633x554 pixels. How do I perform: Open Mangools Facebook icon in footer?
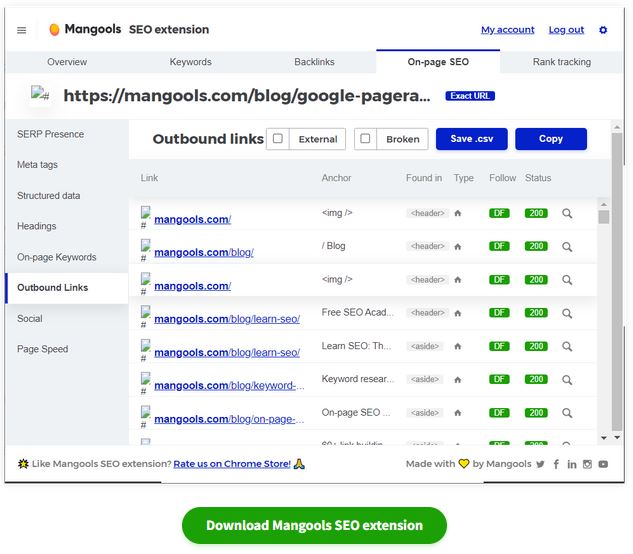[556, 464]
